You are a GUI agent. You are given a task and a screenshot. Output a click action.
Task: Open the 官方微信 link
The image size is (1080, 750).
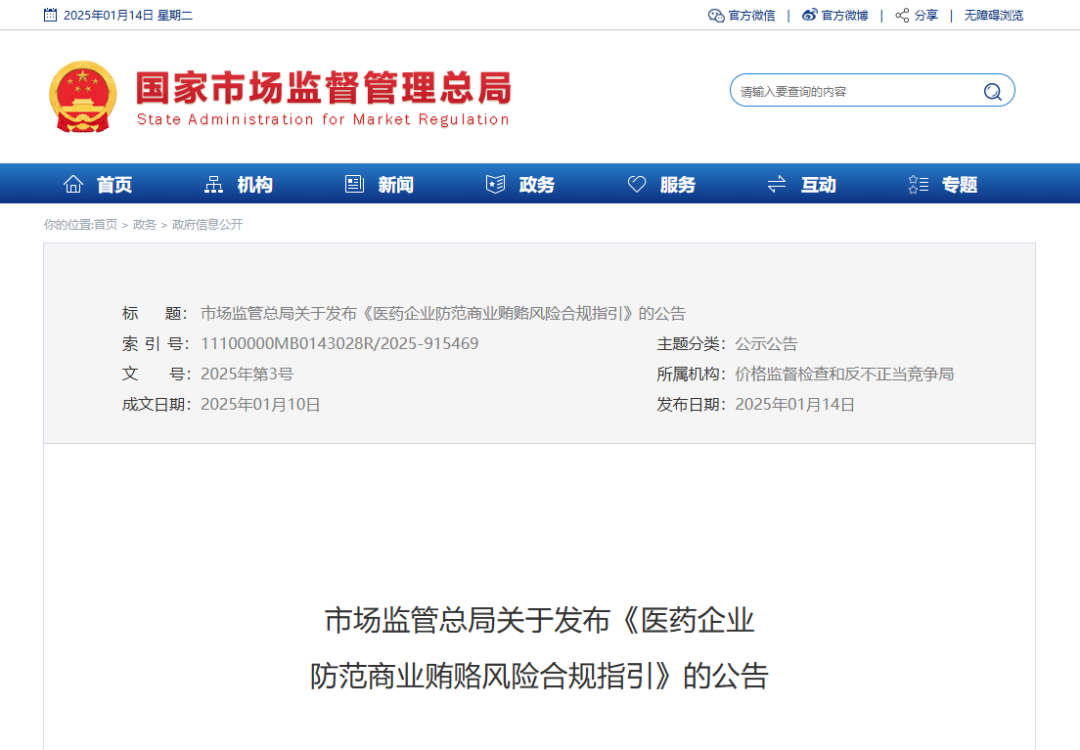pos(751,15)
